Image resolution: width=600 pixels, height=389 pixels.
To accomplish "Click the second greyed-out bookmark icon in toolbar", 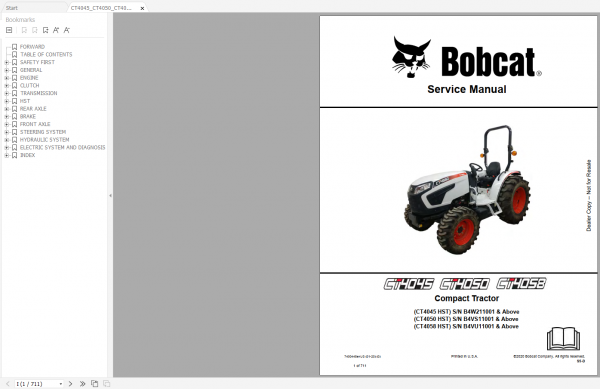I will (x=35, y=30).
